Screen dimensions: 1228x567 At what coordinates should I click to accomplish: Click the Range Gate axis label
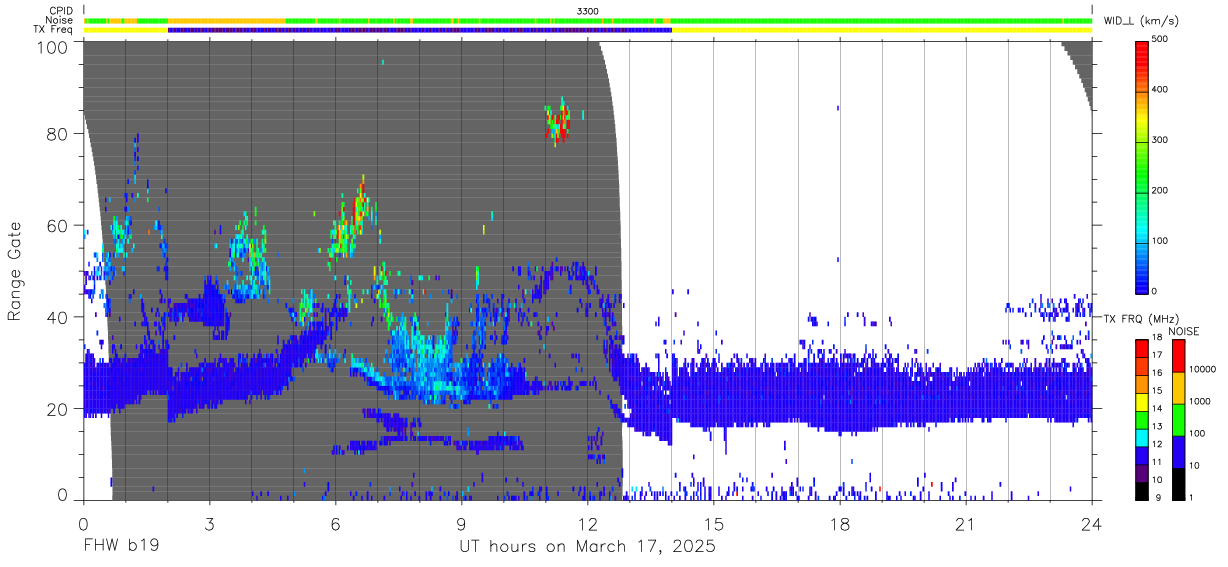coord(15,272)
